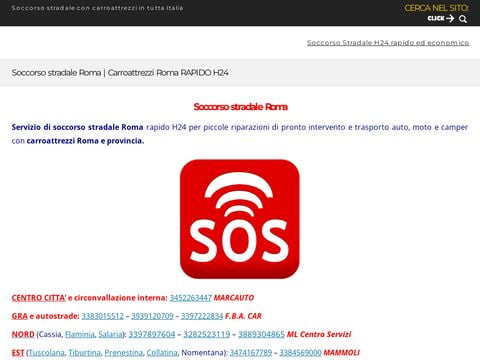Open the Tuscolana link
This screenshot has height=360, width=480.
tap(47, 352)
